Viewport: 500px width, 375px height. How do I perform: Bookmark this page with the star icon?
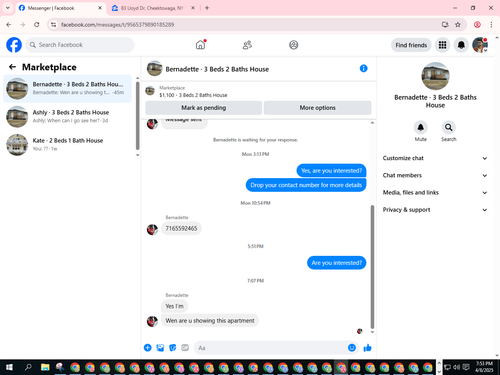click(x=458, y=24)
